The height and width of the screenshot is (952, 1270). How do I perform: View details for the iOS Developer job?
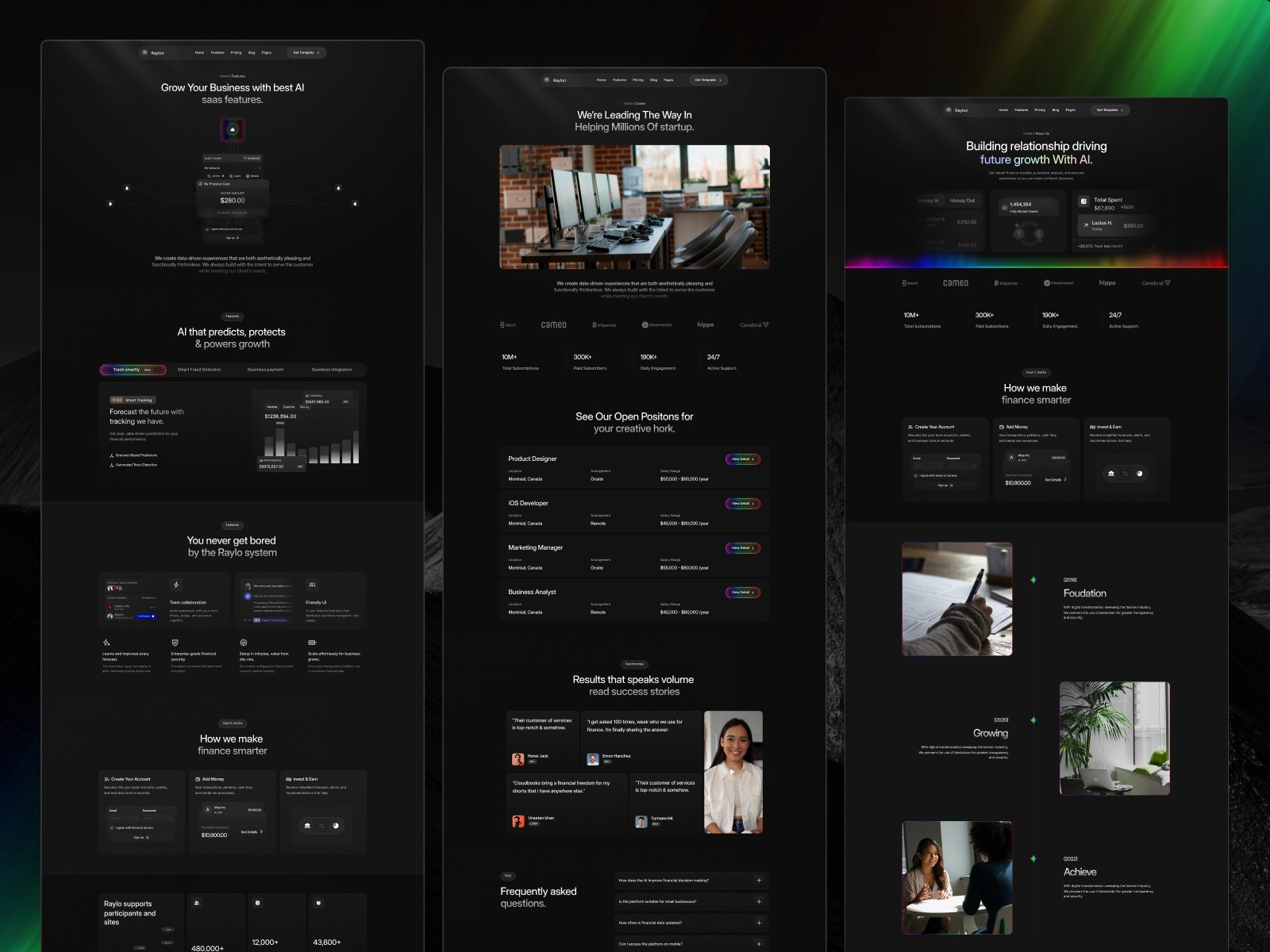pyautogui.click(x=743, y=504)
